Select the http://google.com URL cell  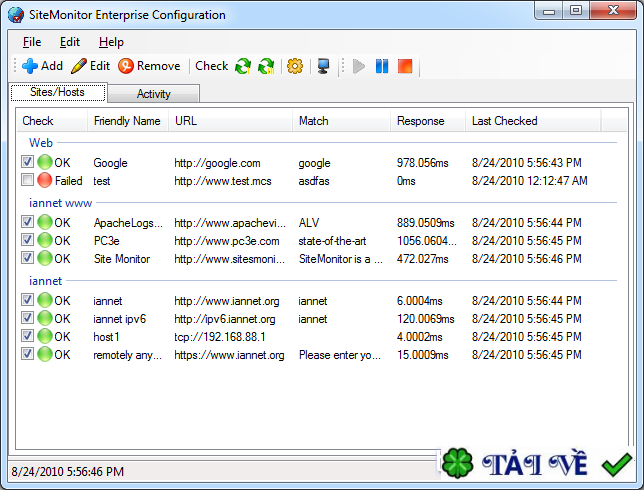tap(217, 163)
